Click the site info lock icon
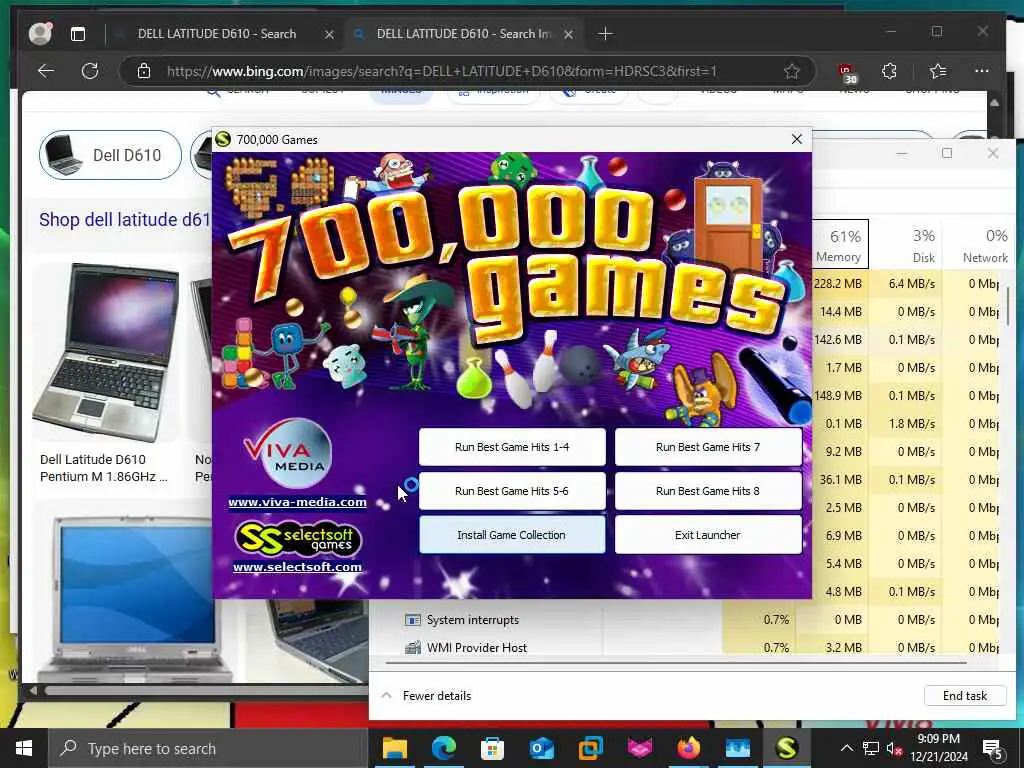Viewport: 1024px width, 768px height. click(144, 71)
